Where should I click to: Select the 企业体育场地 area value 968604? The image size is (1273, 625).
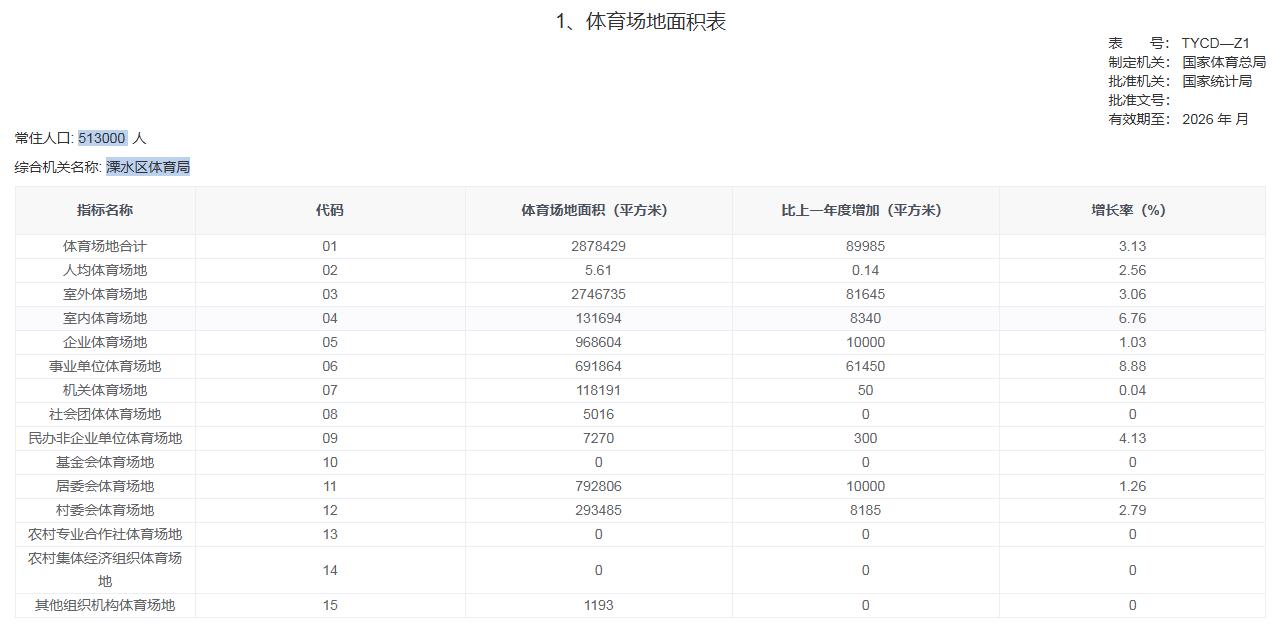pos(598,342)
